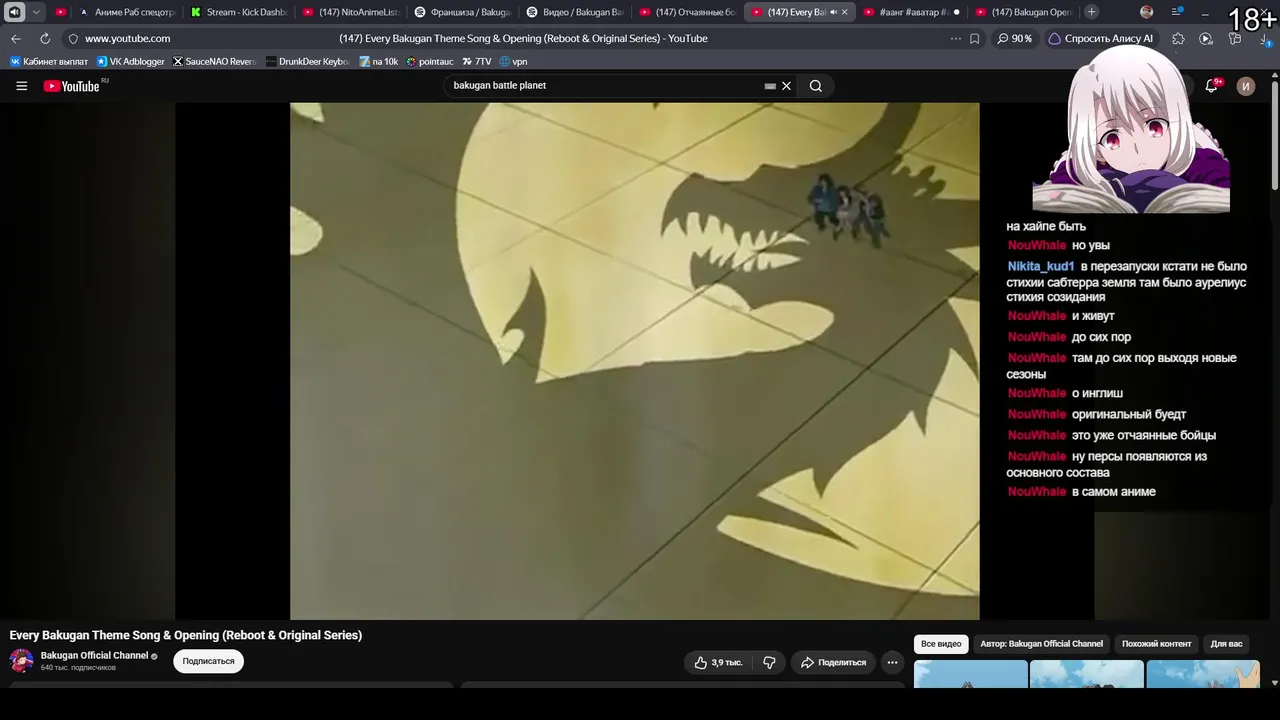Switch to the Франшиза / Bakugan tab
Image resolution: width=1280 pixels, height=720 pixels.
[463, 12]
